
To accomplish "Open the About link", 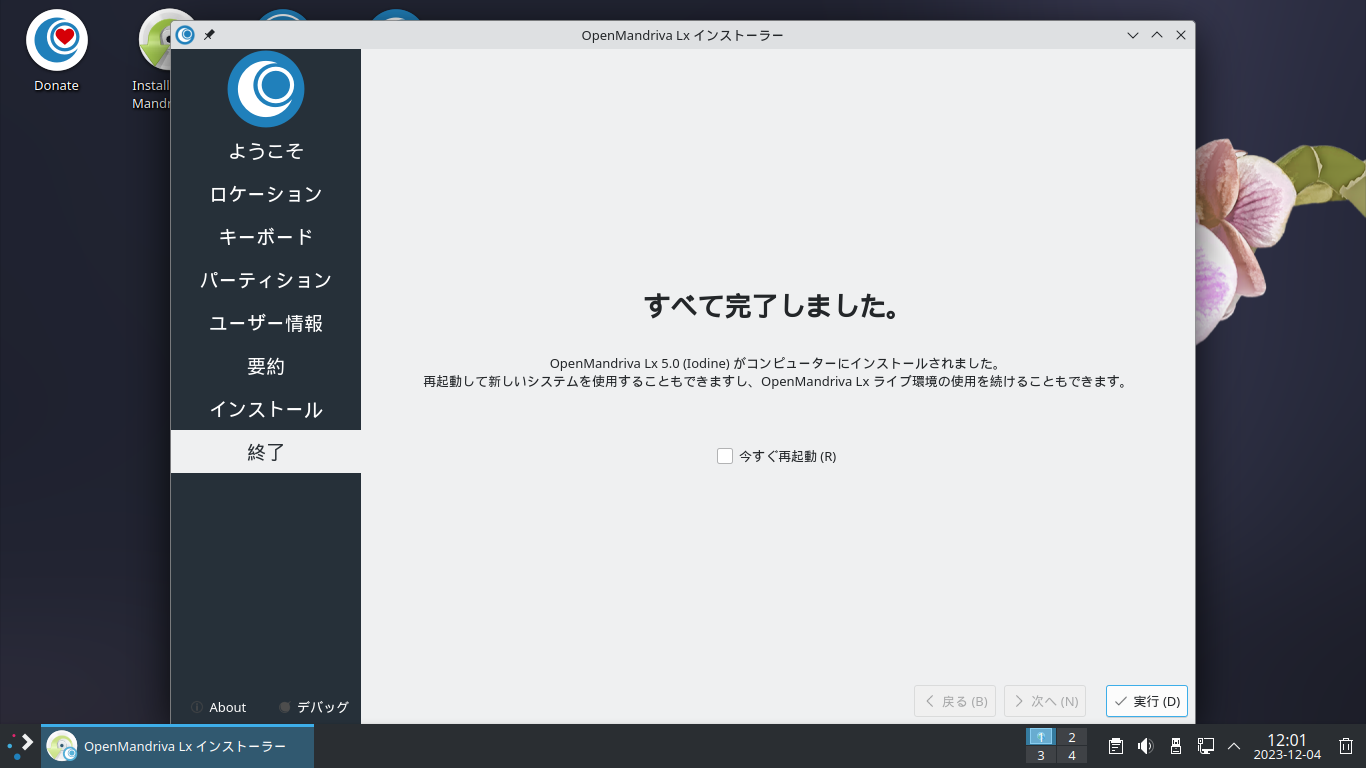I will click(x=218, y=707).
